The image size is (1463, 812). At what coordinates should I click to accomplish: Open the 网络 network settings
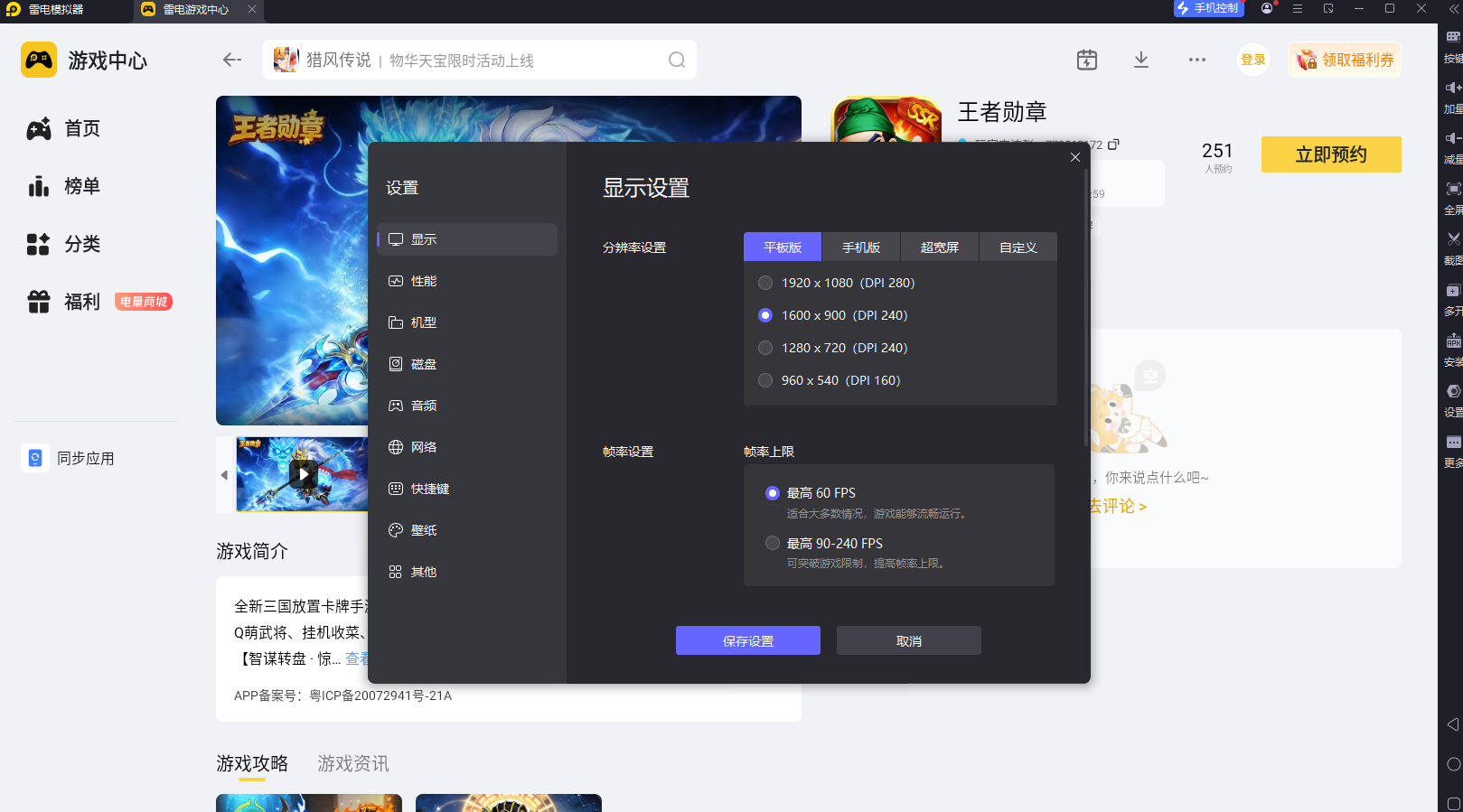[467, 447]
